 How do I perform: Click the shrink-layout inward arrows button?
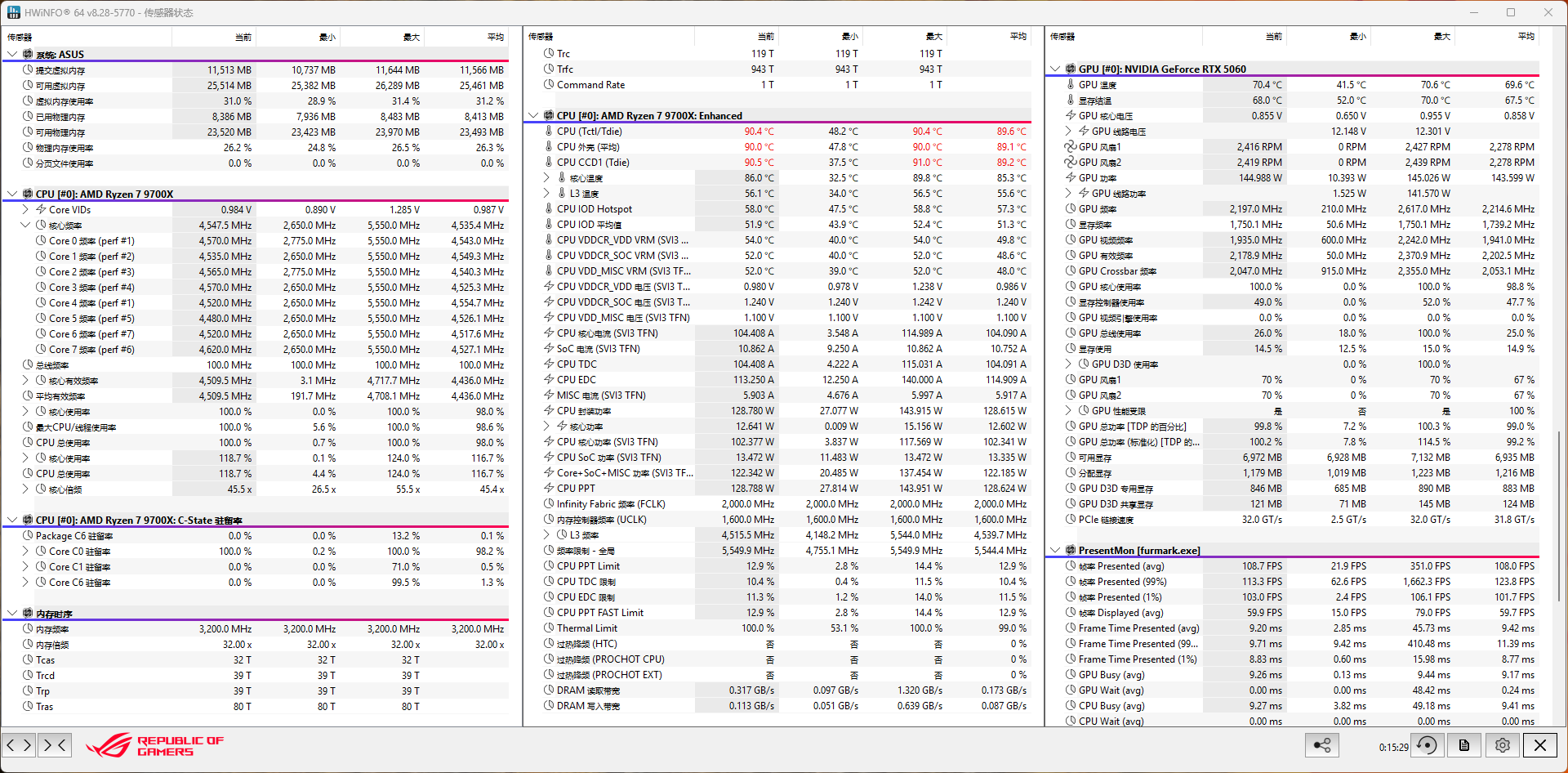(54, 744)
